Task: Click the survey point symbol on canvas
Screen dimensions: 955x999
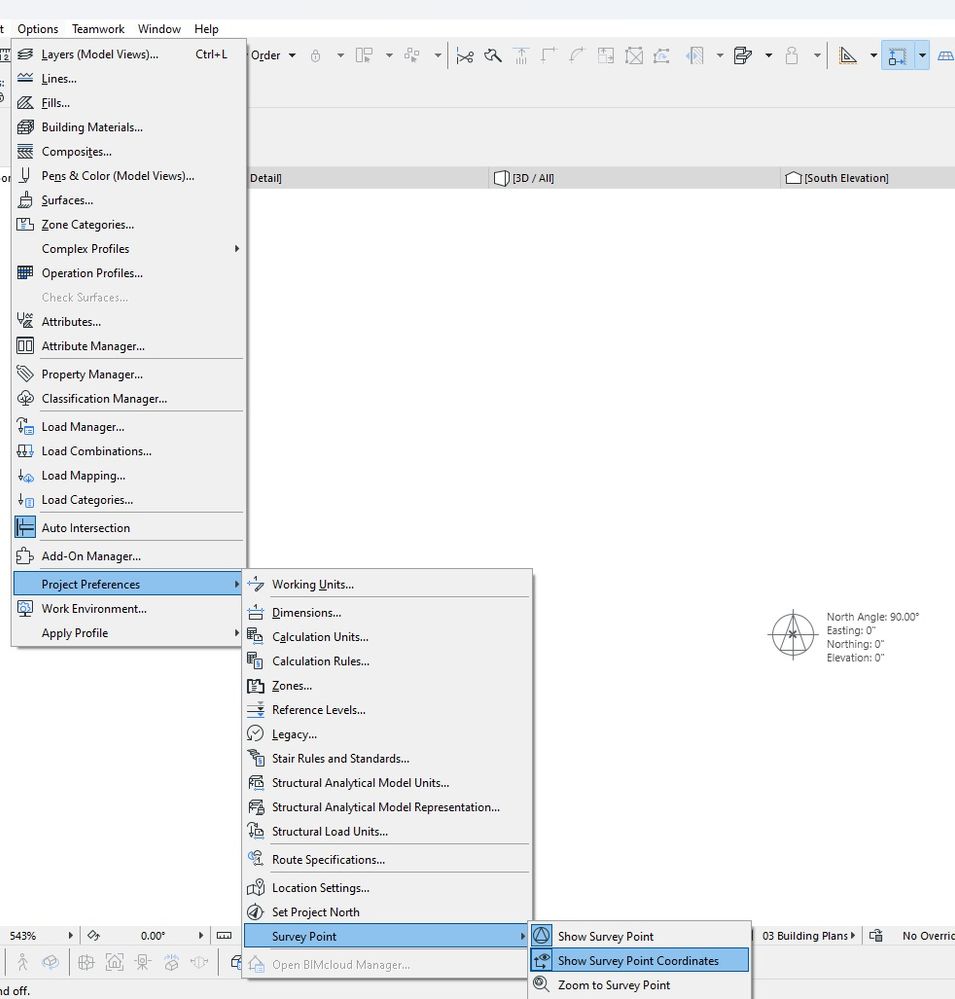Action: 793,635
